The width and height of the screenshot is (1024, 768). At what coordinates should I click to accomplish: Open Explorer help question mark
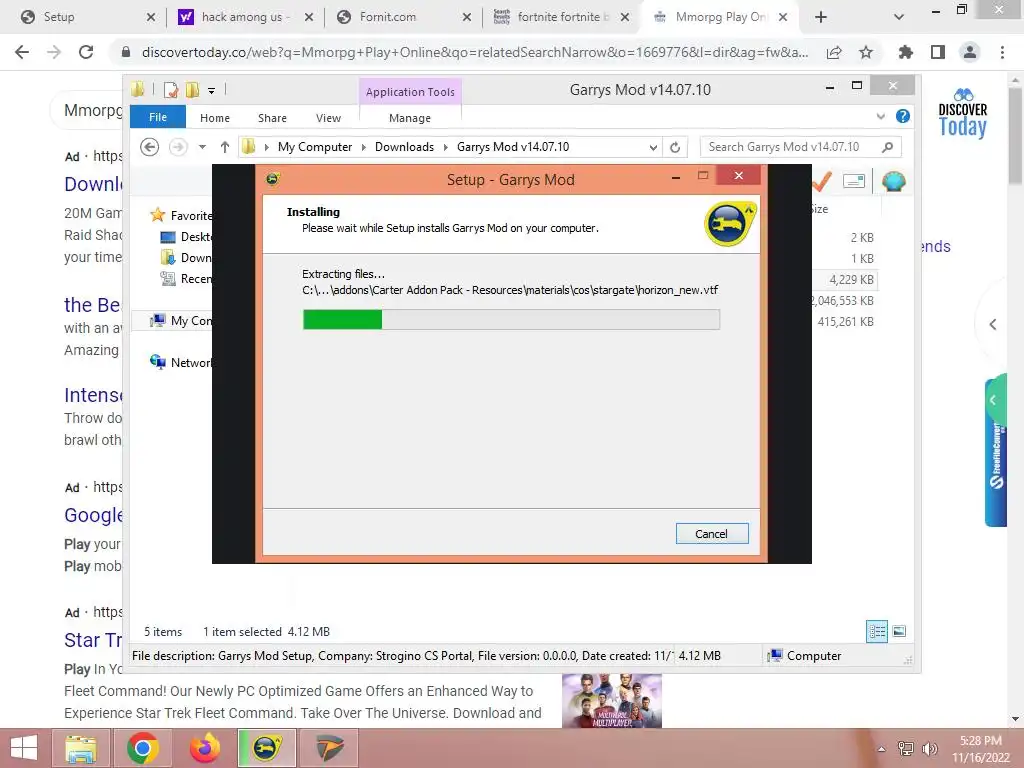pos(903,116)
